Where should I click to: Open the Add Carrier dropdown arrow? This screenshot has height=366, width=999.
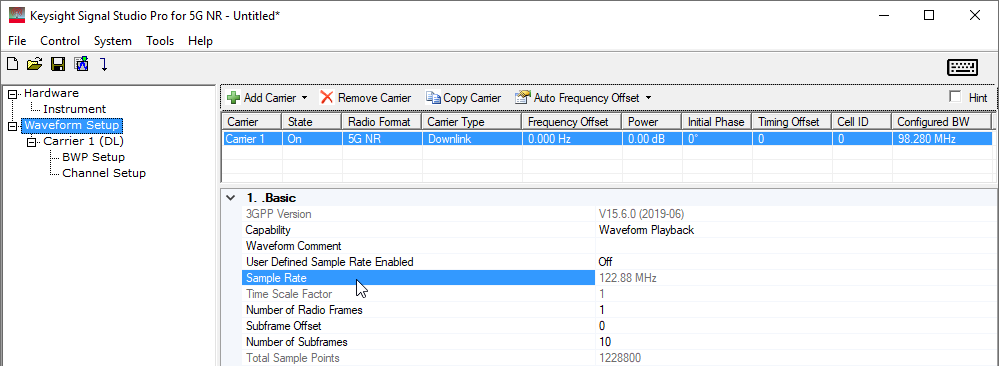click(304, 98)
